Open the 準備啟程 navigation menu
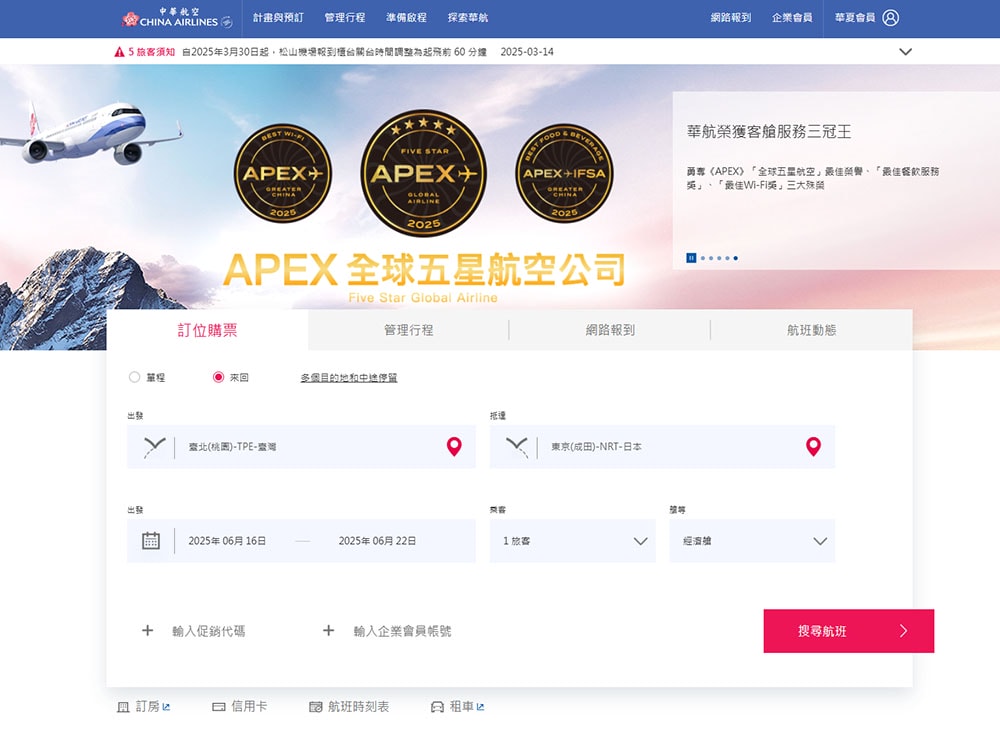The height and width of the screenshot is (752, 1000). pyautogui.click(x=406, y=18)
